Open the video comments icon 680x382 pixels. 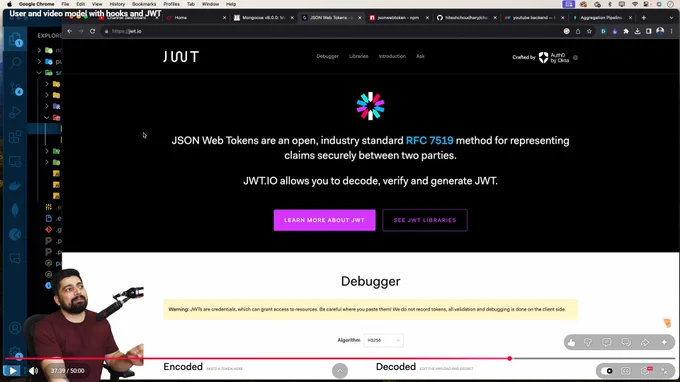(607, 343)
